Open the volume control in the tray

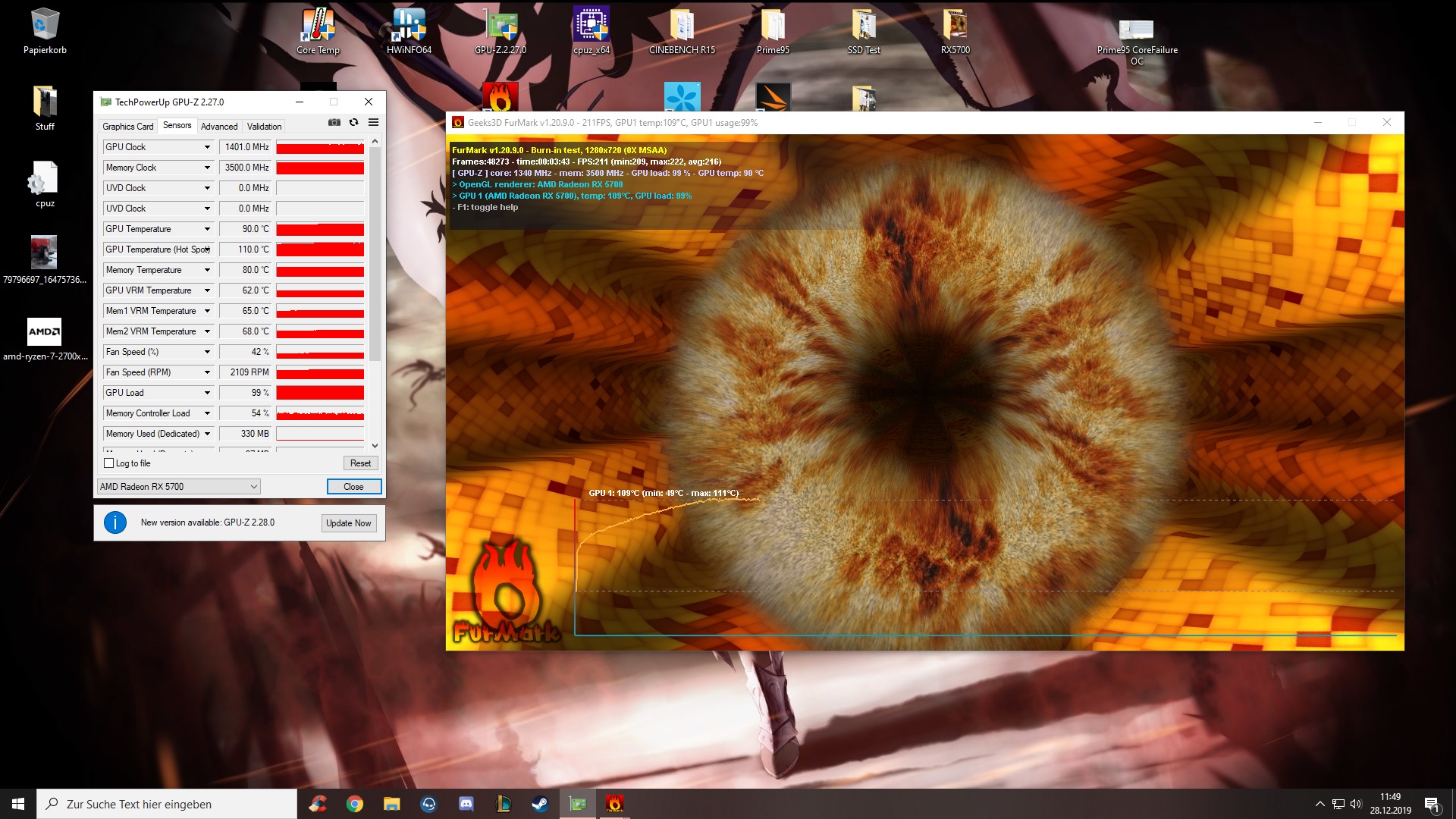click(x=1356, y=804)
